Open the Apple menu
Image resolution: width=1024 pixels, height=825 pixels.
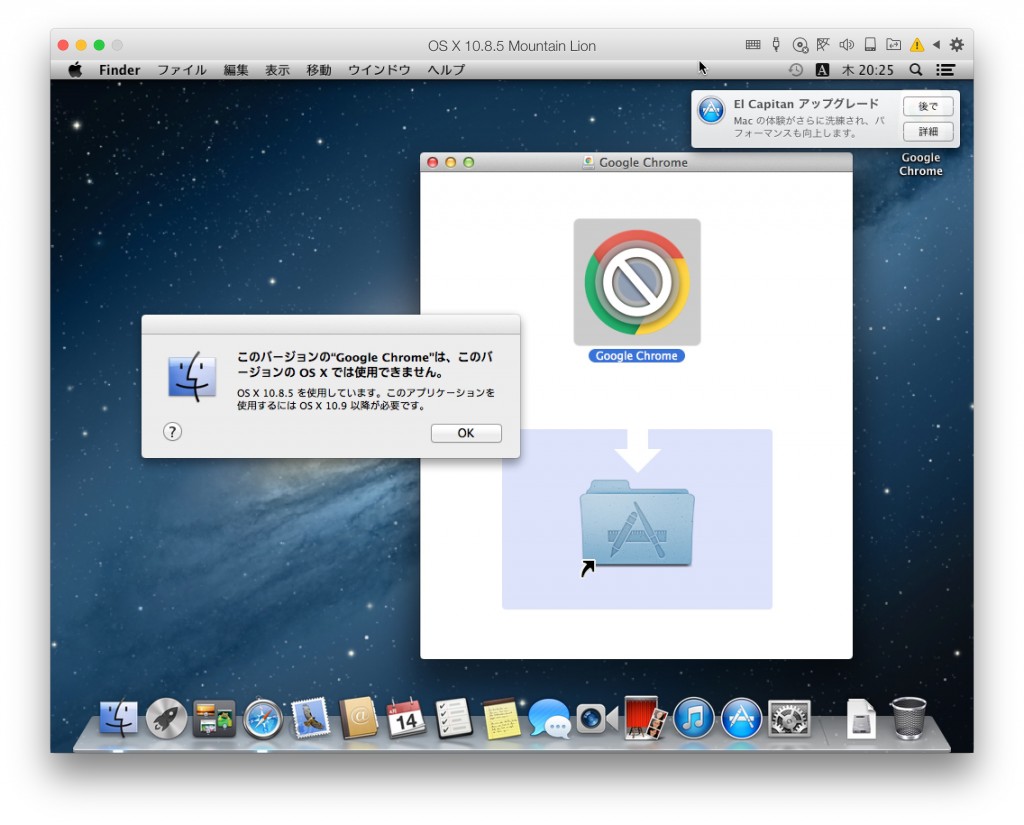tap(75, 70)
